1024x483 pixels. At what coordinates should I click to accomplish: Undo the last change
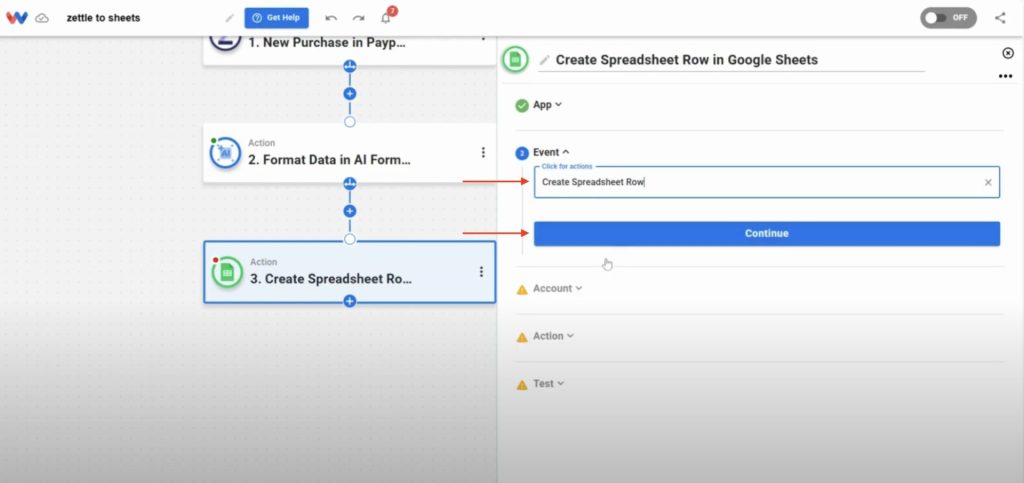[331, 18]
